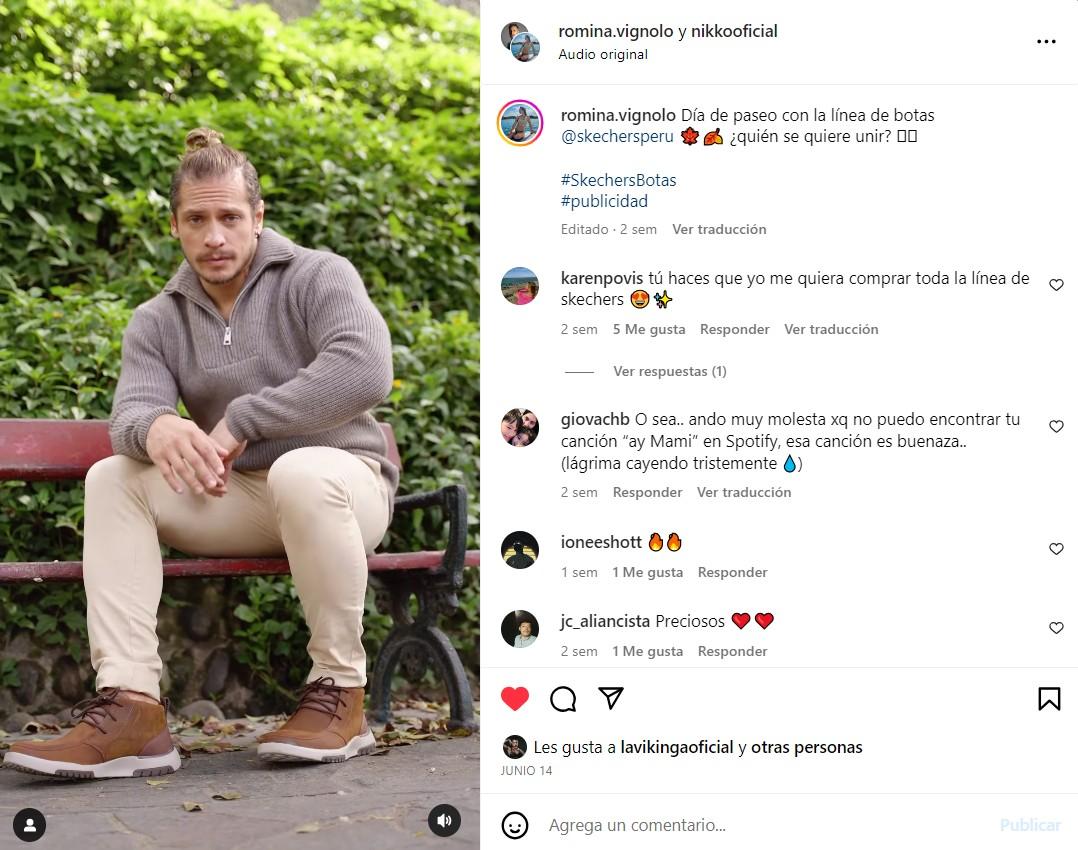
Task: Click the comment speech bubble icon
Action: [563, 699]
